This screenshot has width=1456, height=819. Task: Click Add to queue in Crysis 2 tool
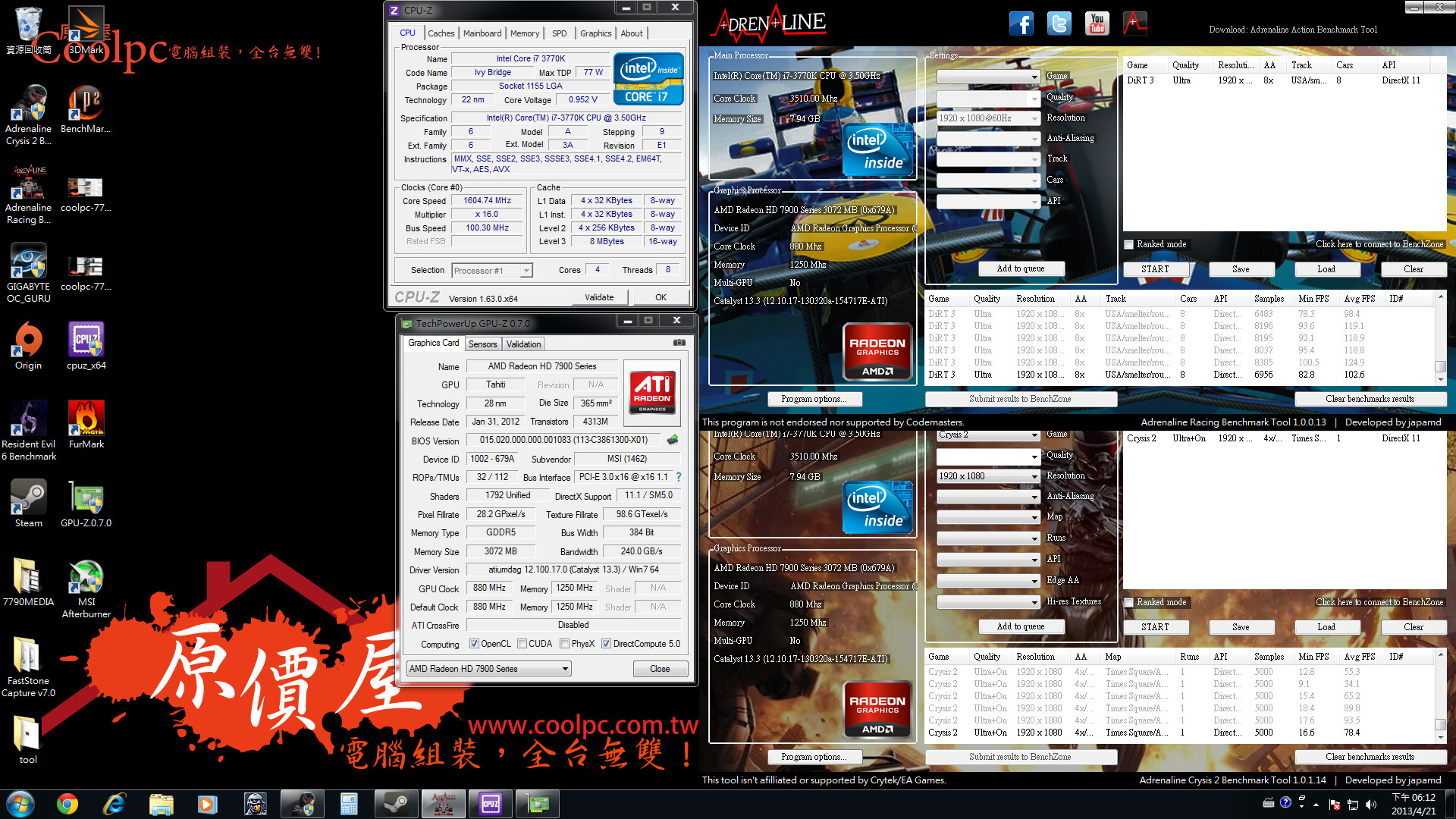coord(1021,627)
